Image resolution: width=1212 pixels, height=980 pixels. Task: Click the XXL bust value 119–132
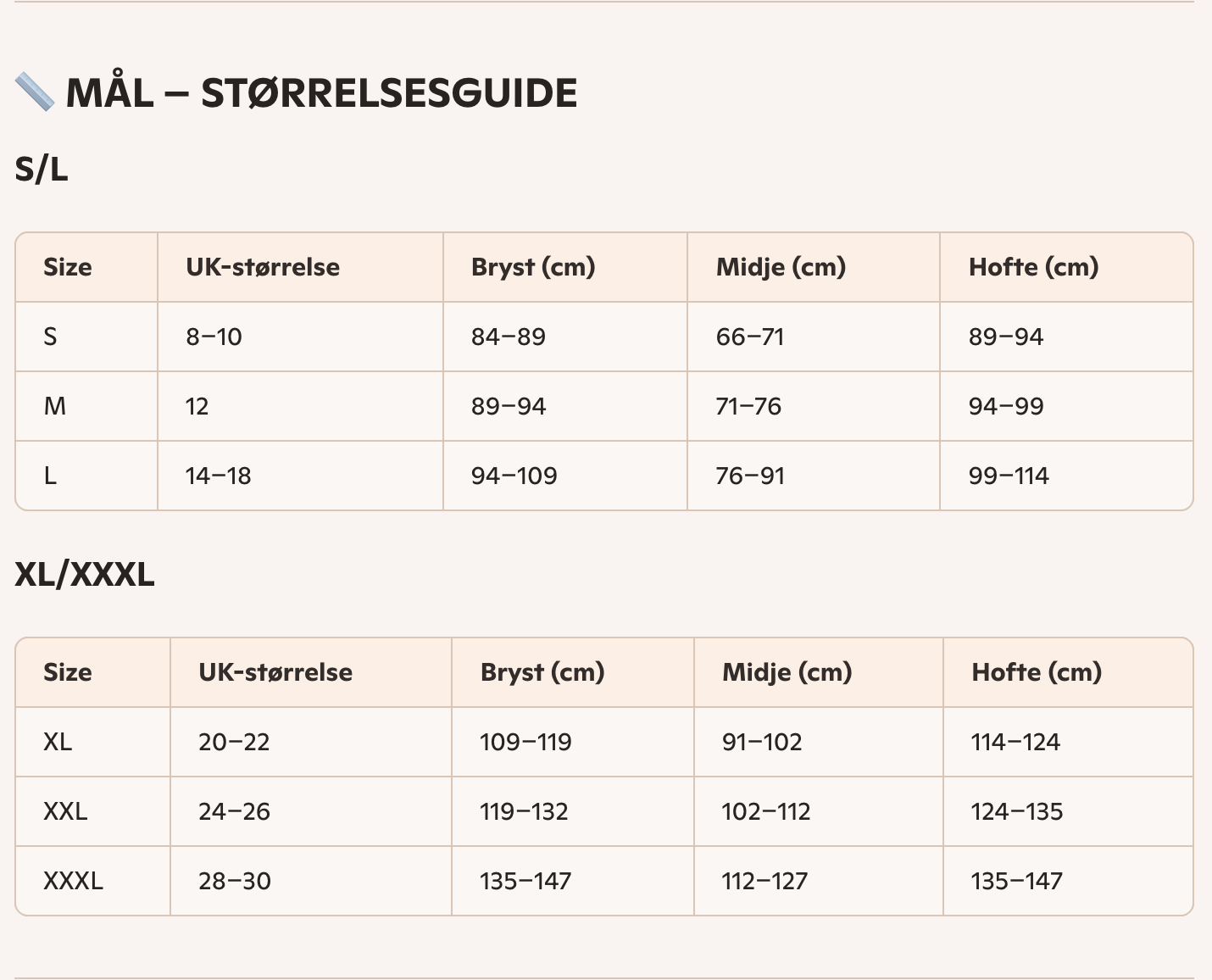click(x=524, y=811)
